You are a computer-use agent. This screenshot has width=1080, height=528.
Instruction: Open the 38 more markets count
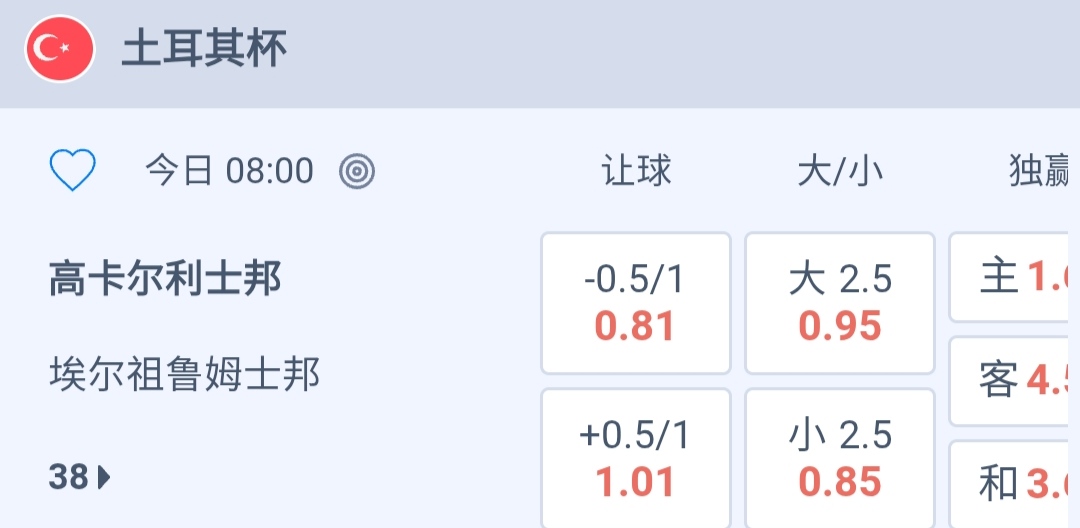(x=70, y=478)
